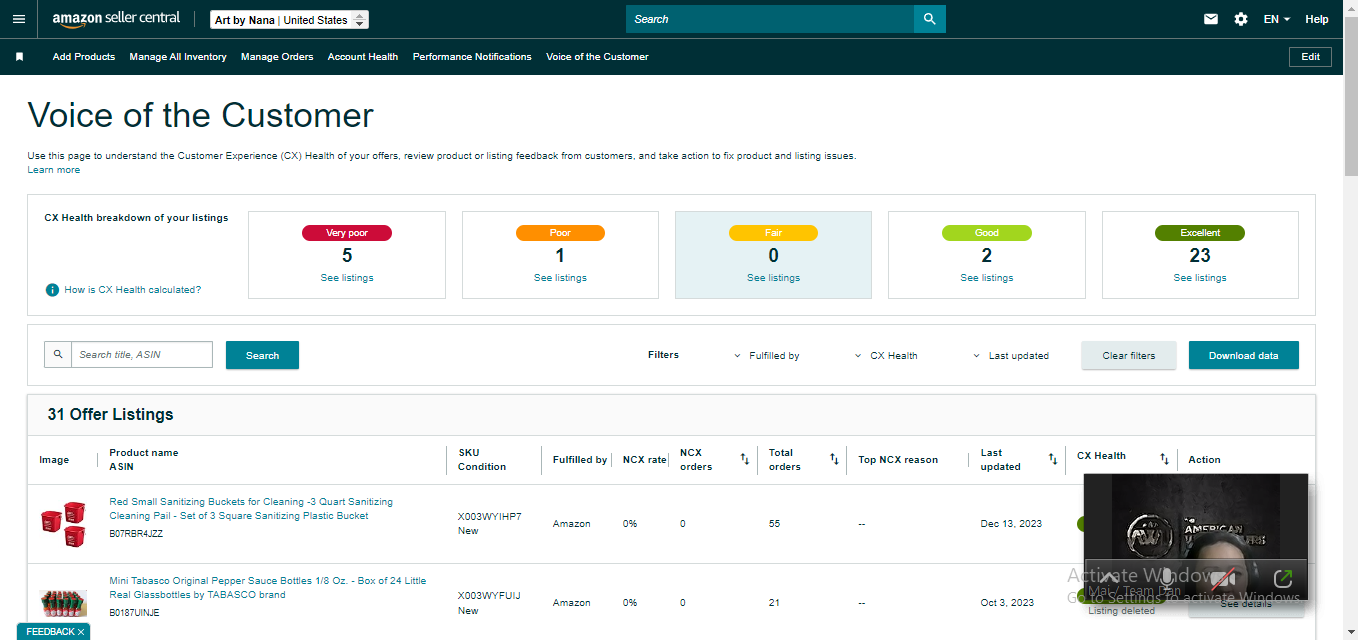Image resolution: width=1358 pixels, height=640 pixels.
Task: Open Manage All Inventory
Action: [x=178, y=57]
